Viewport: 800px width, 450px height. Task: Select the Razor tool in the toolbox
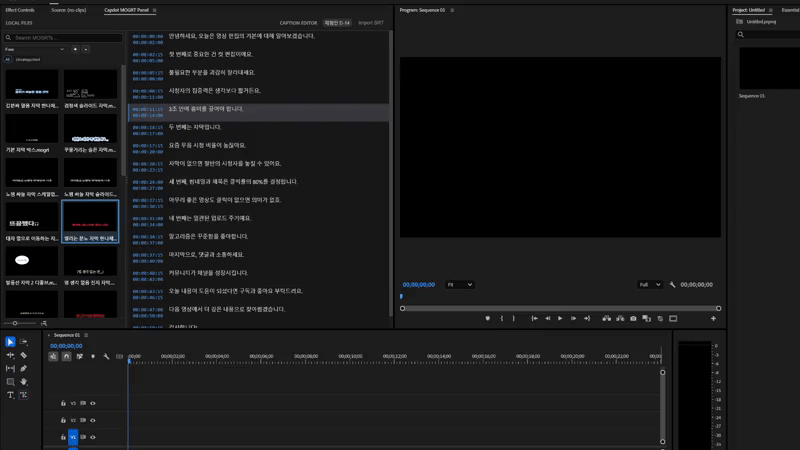coord(24,355)
